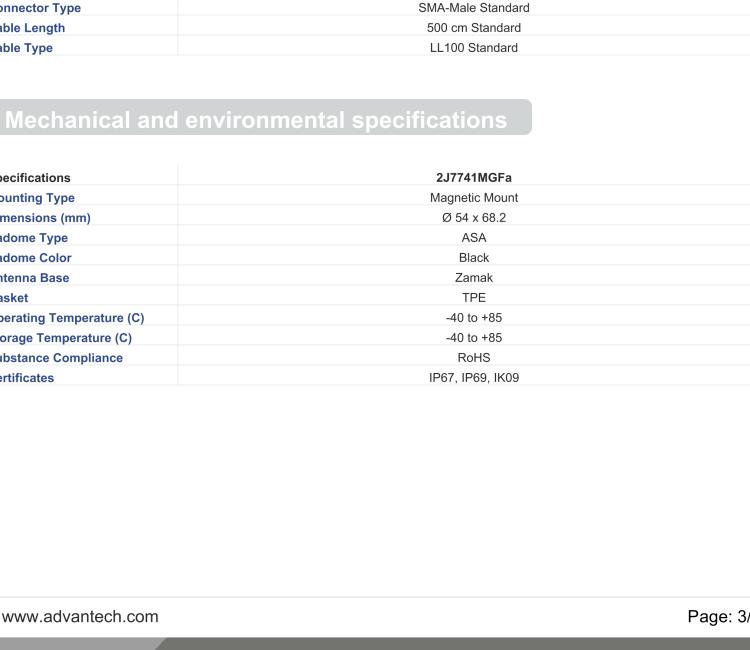Select the Black radome color value
Image resolution: width=750 pixels, height=650 pixels.
pos(473,258)
